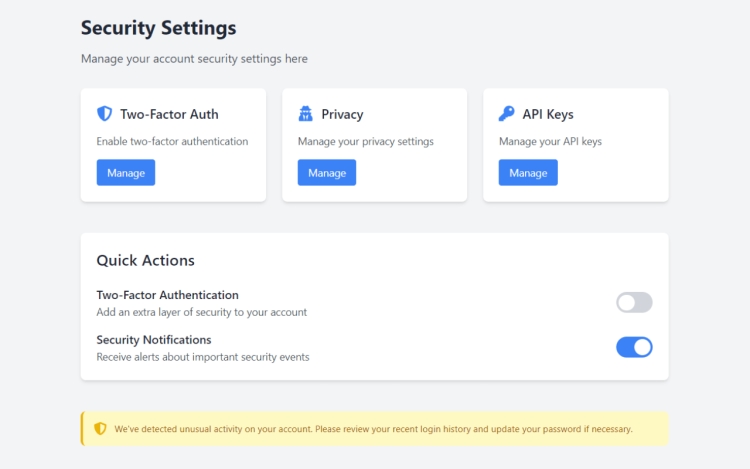
Task: Click the unusual activity warning message
Action: coord(374,429)
